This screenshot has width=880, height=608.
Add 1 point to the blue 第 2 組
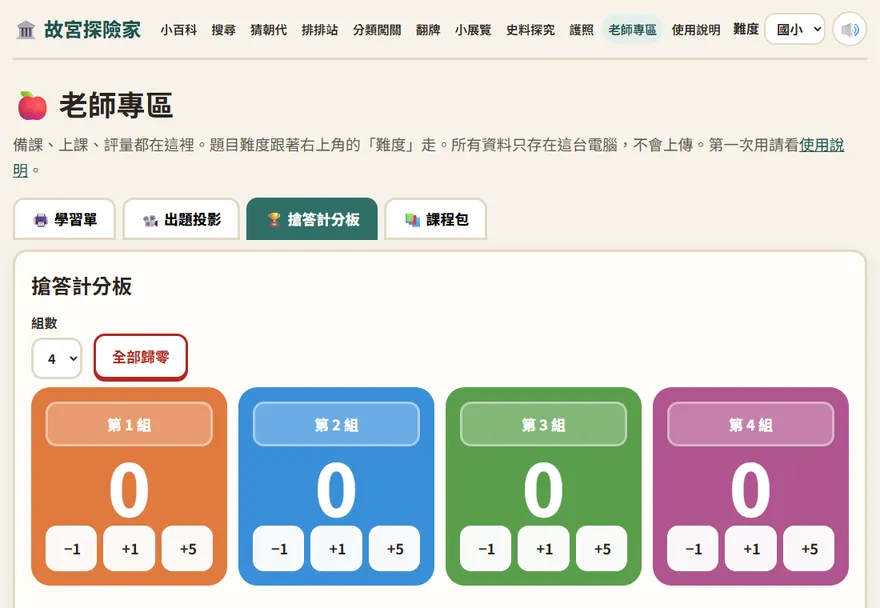[x=336, y=548]
